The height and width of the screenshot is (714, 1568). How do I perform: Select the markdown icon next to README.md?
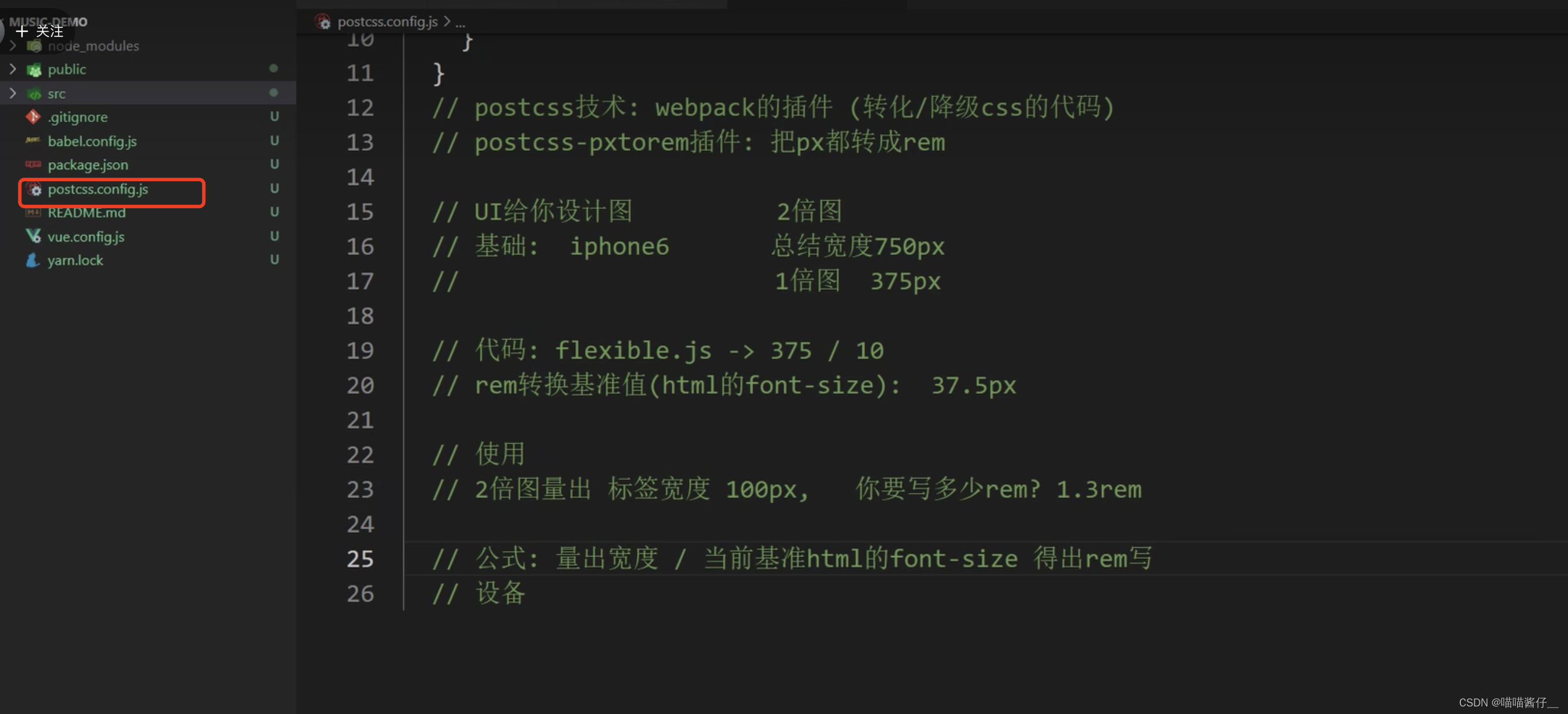34,212
